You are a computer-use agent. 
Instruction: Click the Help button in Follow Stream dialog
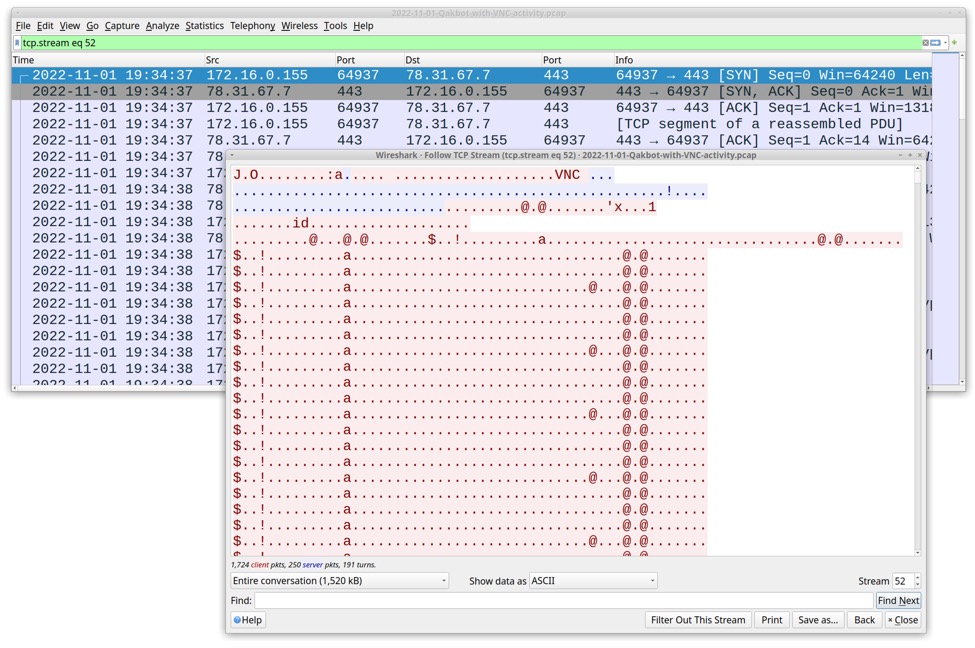[x=248, y=620]
